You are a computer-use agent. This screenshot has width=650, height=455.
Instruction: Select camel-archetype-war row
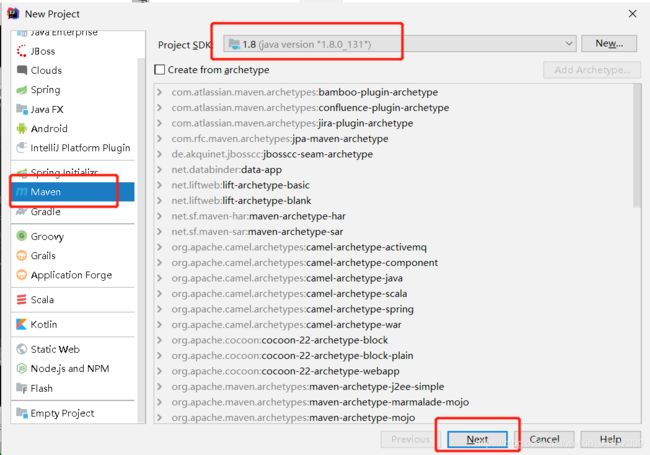pos(394,324)
